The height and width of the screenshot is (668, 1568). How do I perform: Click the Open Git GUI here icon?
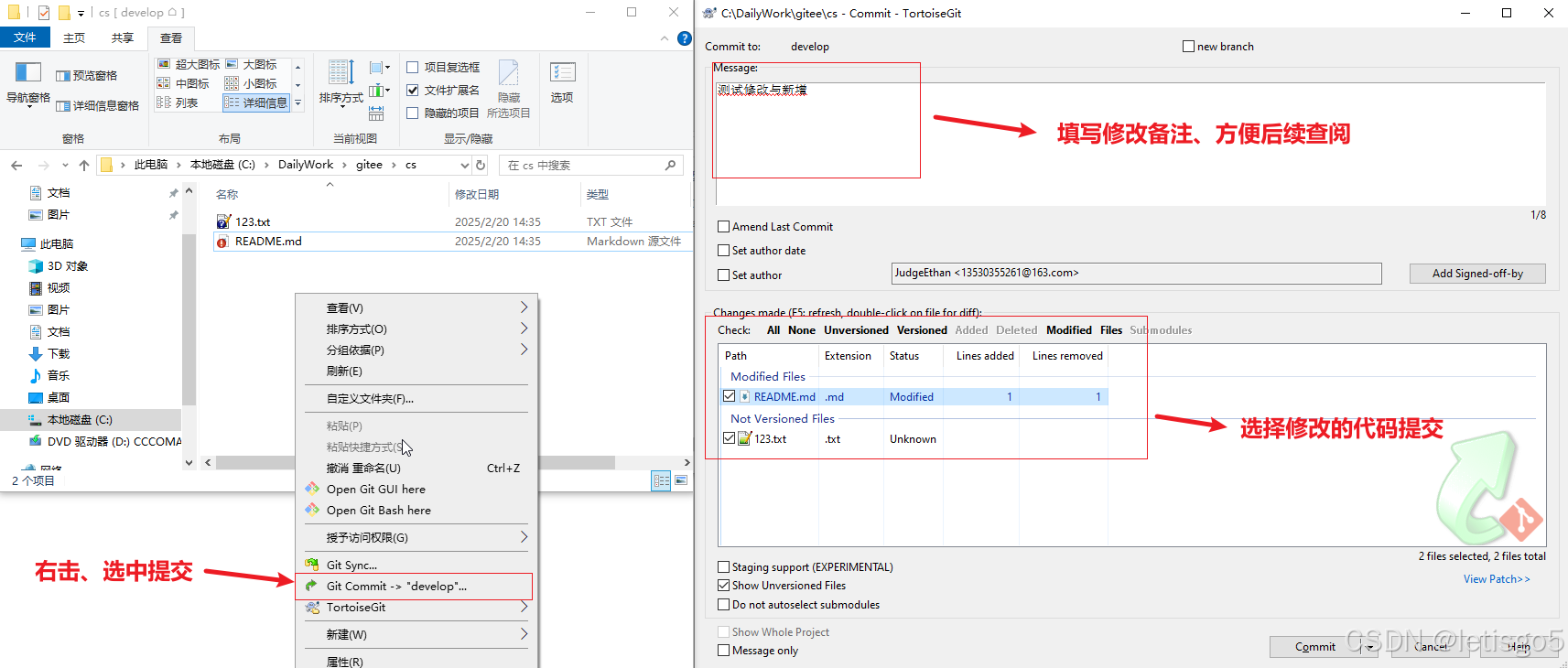(312, 489)
